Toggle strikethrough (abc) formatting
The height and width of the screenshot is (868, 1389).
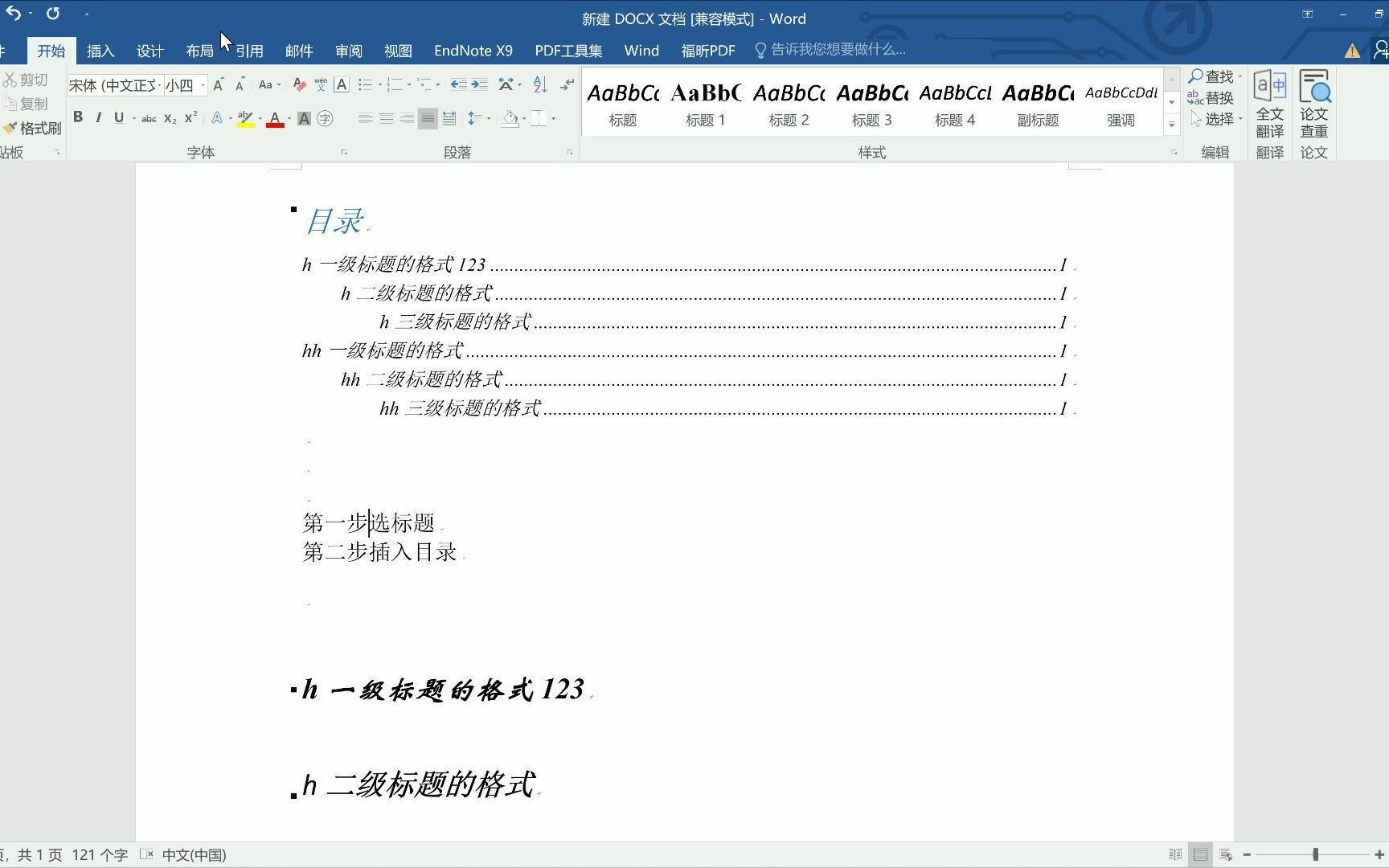coord(149,119)
